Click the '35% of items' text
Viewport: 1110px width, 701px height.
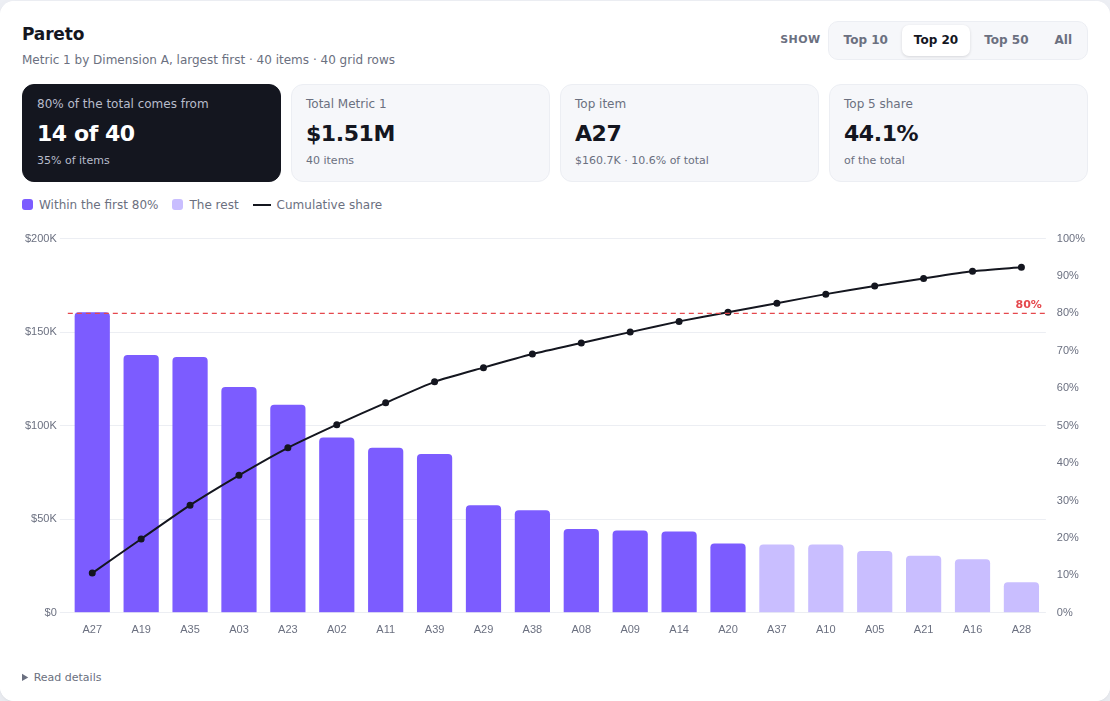click(x=73, y=160)
